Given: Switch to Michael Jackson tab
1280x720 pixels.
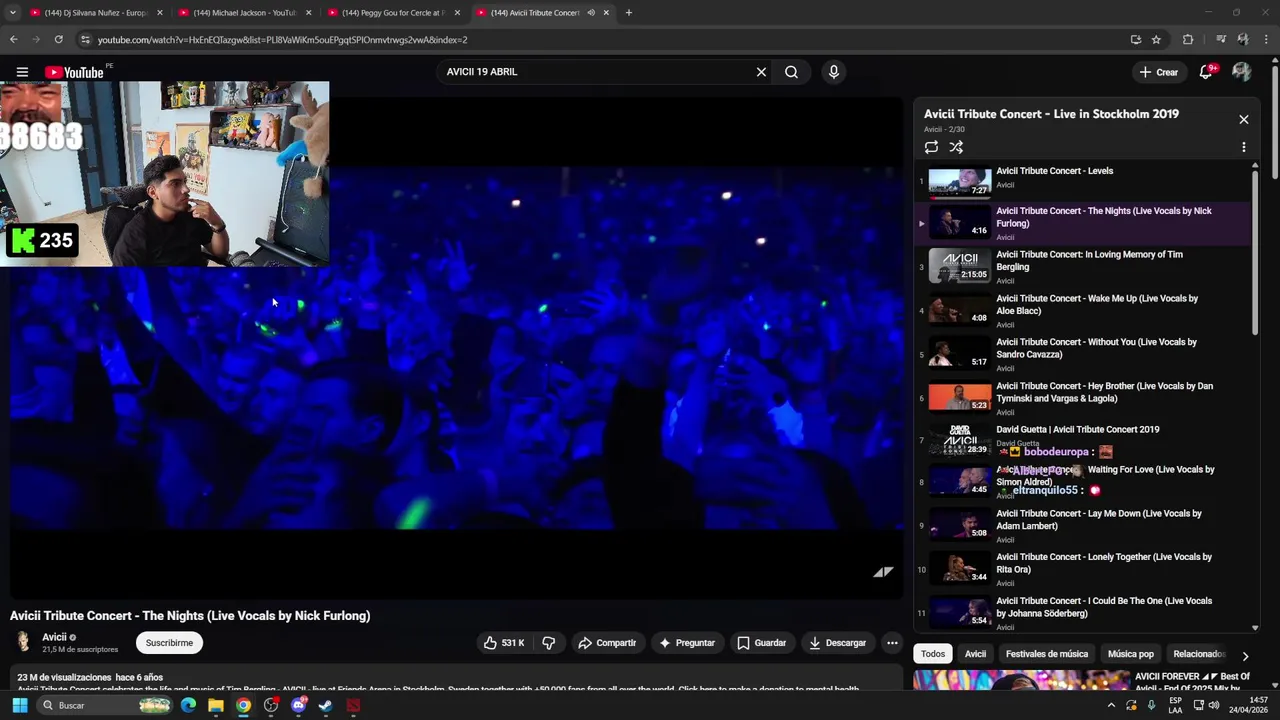Looking at the screenshot, I should coord(244,13).
